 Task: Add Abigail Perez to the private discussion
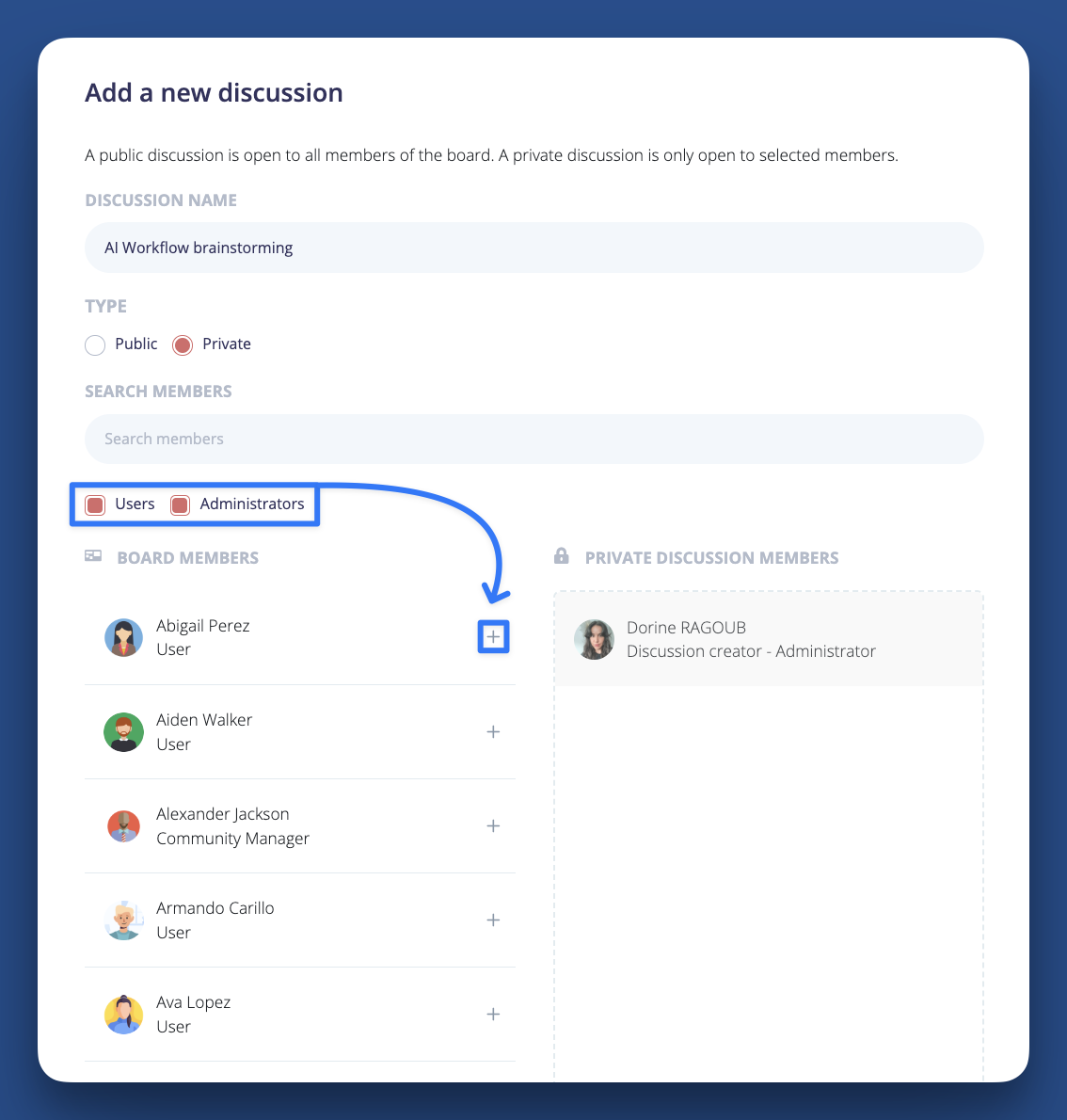pos(493,636)
